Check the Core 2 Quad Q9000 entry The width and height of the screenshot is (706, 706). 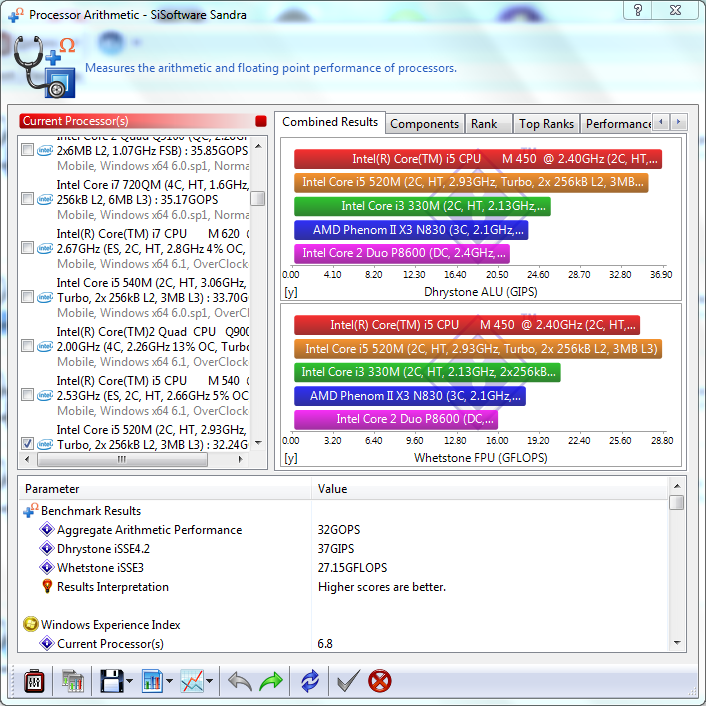coord(27,346)
